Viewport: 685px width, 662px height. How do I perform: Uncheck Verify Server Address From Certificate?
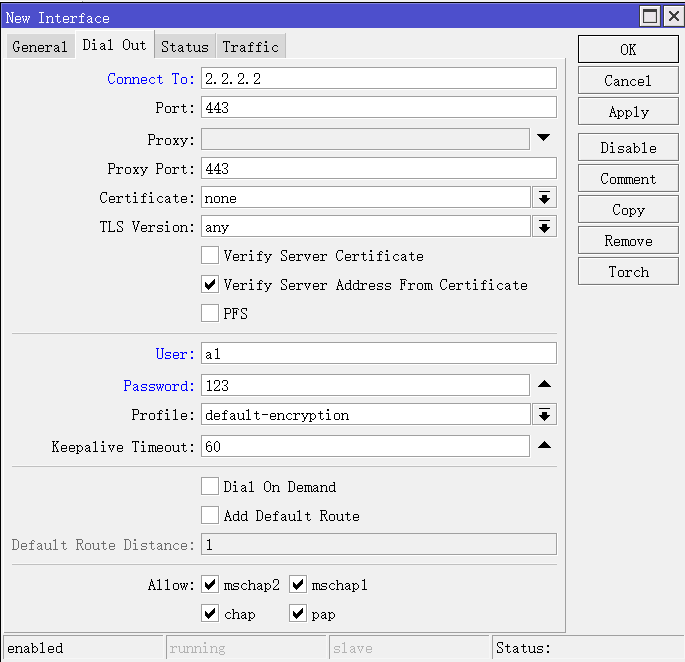pos(210,285)
